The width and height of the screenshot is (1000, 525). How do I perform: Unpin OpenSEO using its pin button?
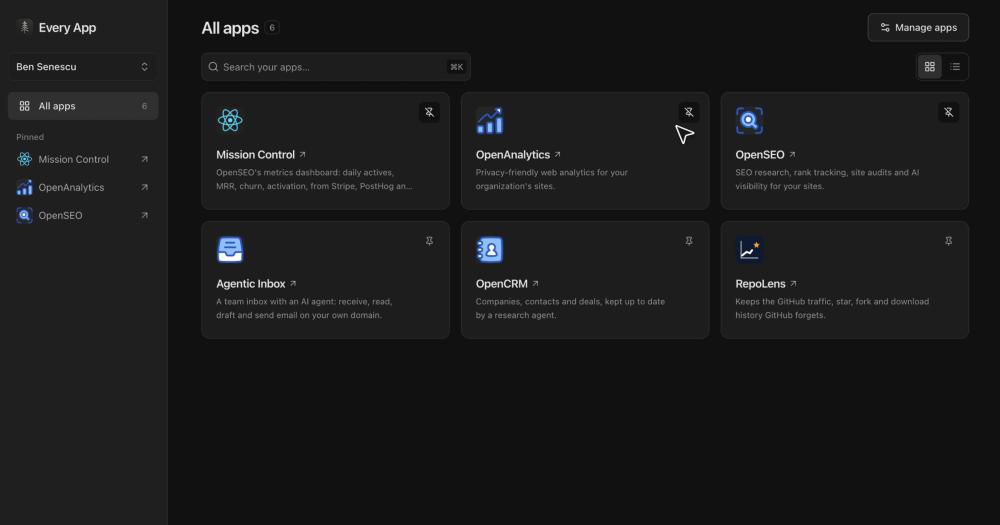point(948,112)
